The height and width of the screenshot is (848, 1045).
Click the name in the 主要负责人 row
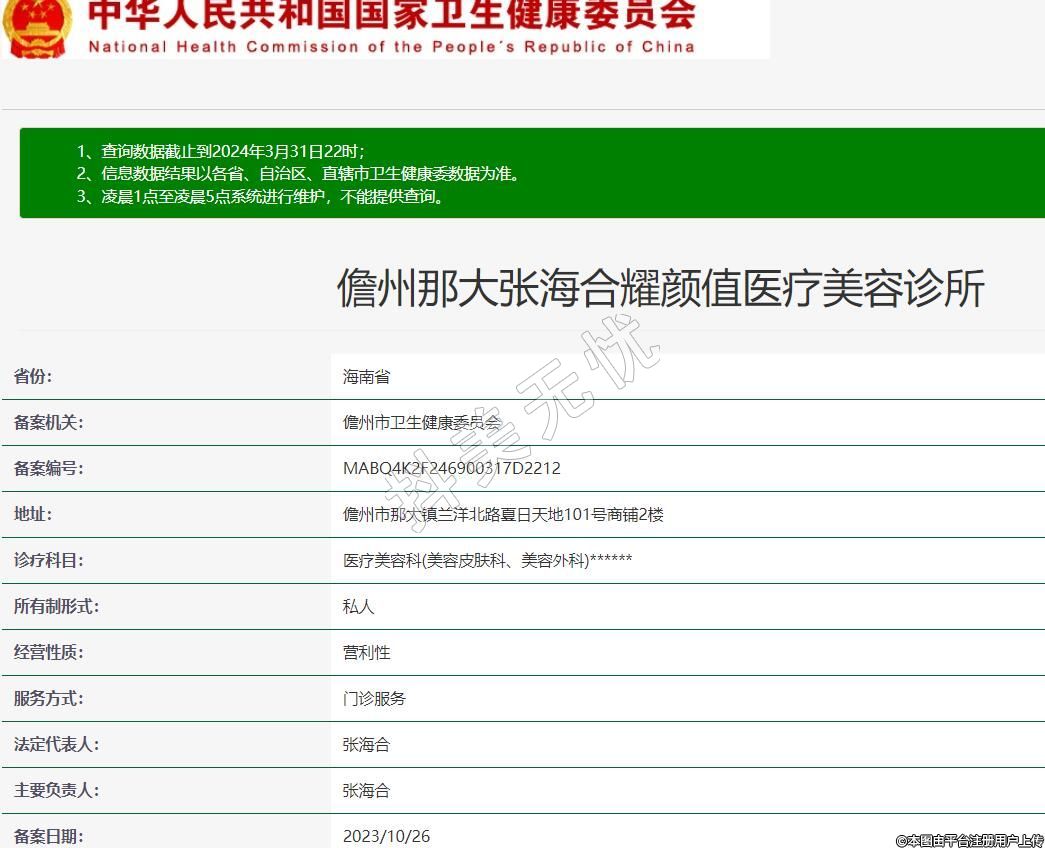point(366,791)
